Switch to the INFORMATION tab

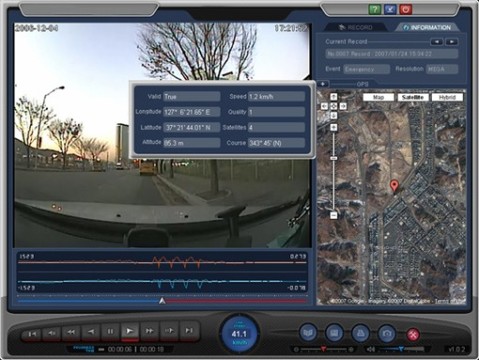[x=427, y=28]
